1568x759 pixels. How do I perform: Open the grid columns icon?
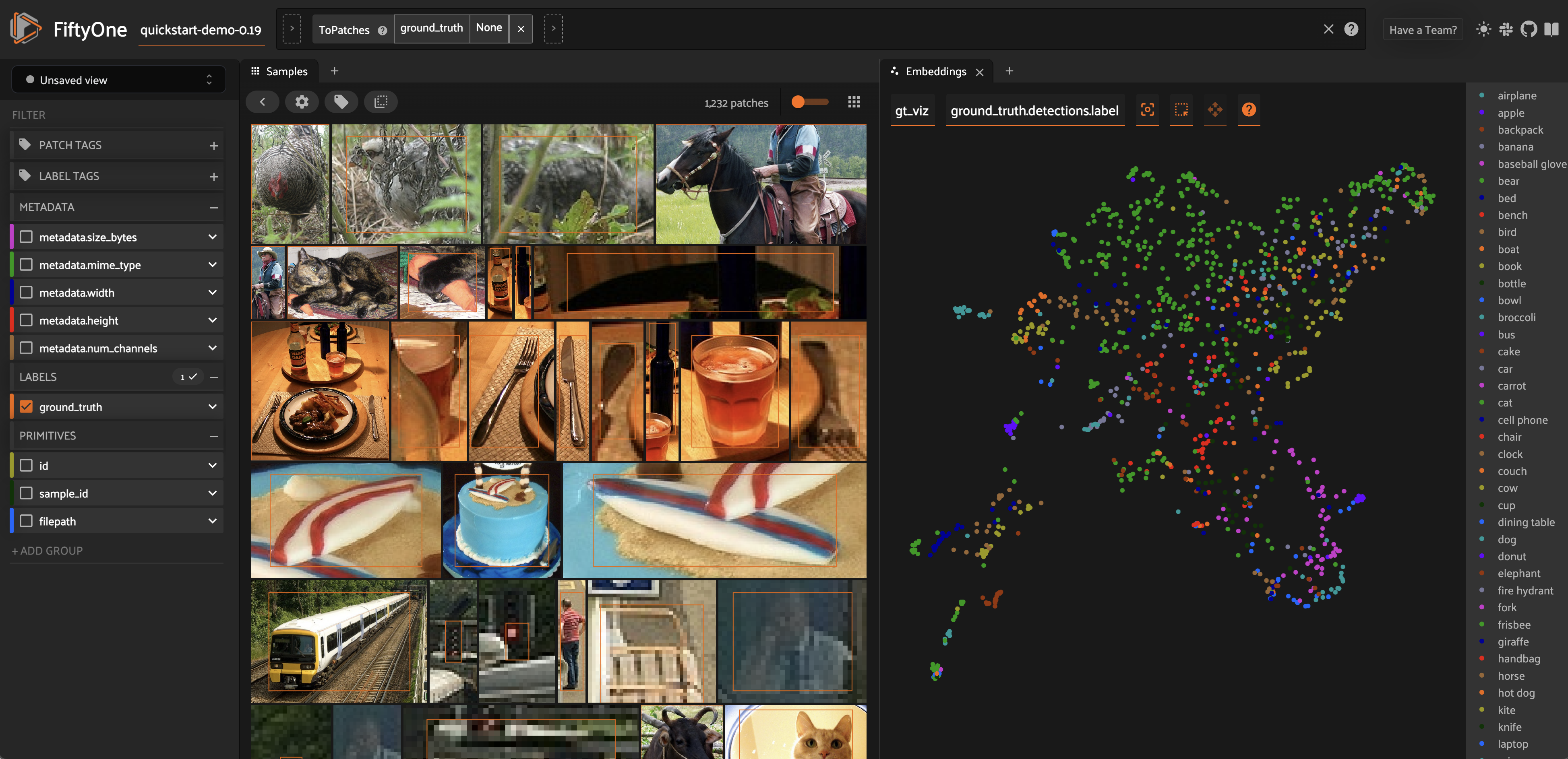coord(854,102)
